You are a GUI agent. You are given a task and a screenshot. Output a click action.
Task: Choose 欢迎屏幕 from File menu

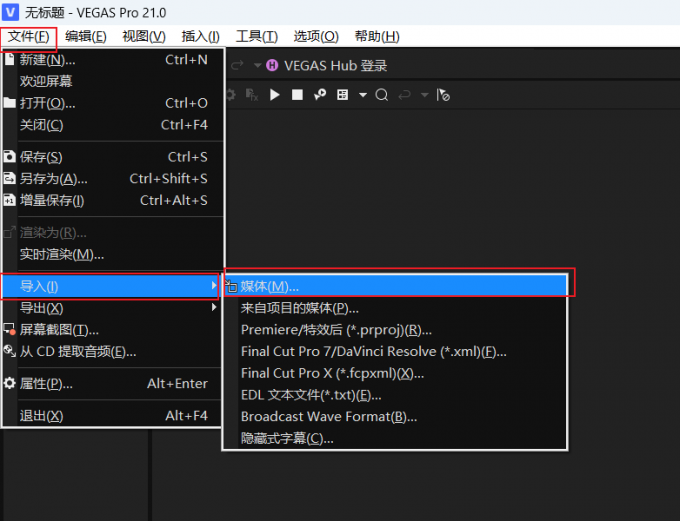click(113, 81)
